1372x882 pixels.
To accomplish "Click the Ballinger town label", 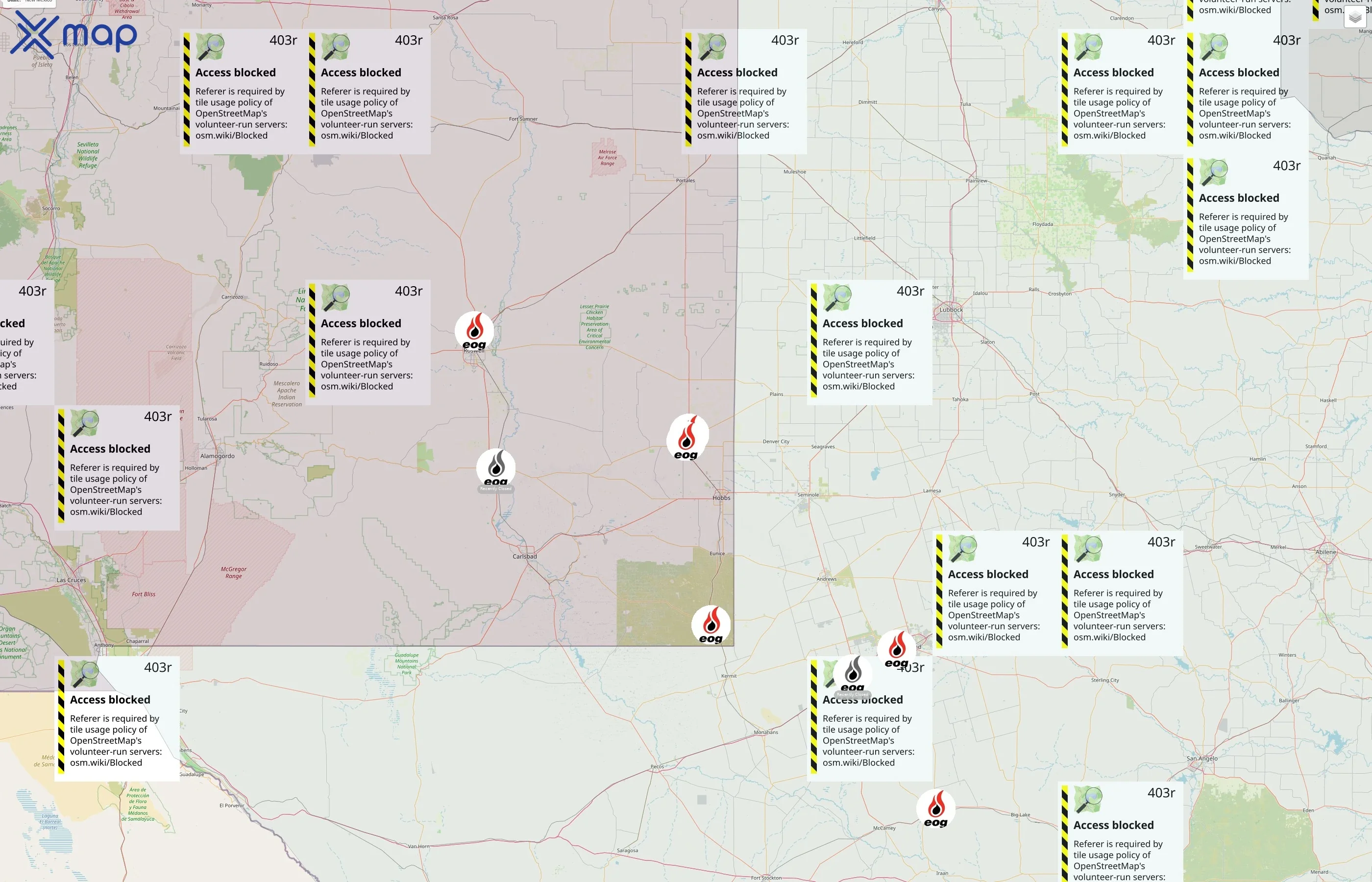I will [1289, 700].
